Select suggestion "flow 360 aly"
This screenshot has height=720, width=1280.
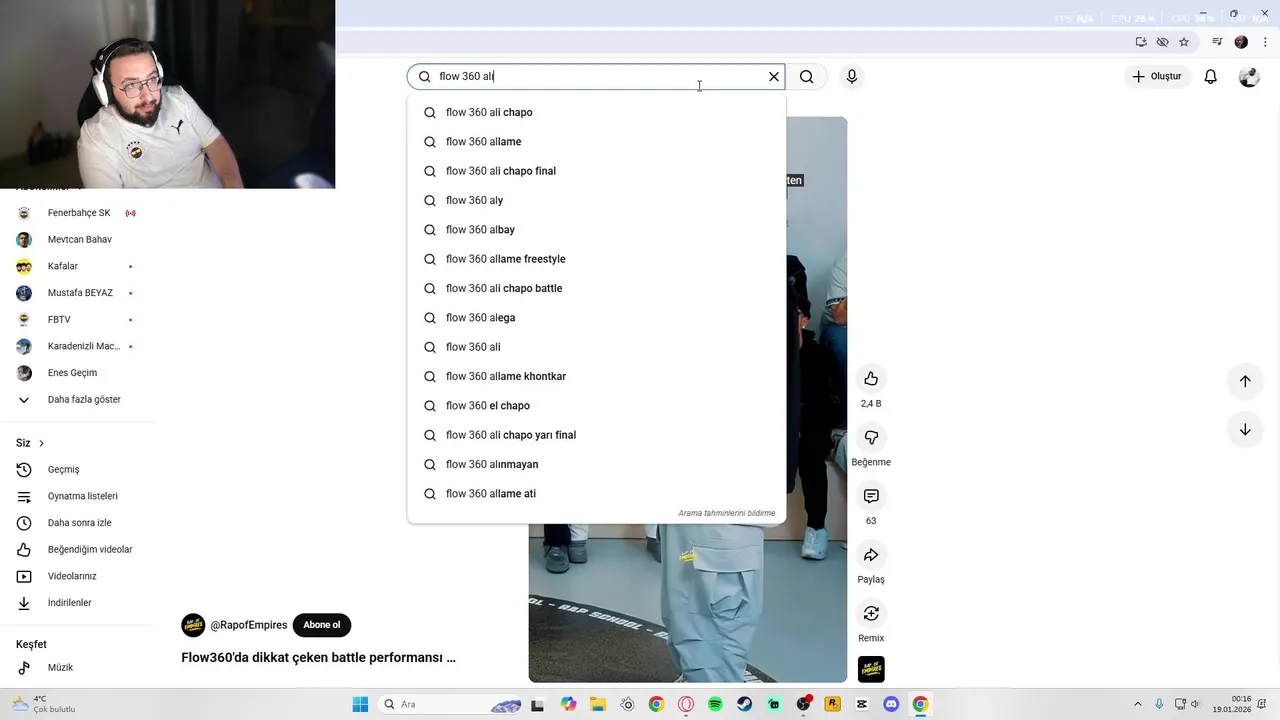tap(596, 201)
